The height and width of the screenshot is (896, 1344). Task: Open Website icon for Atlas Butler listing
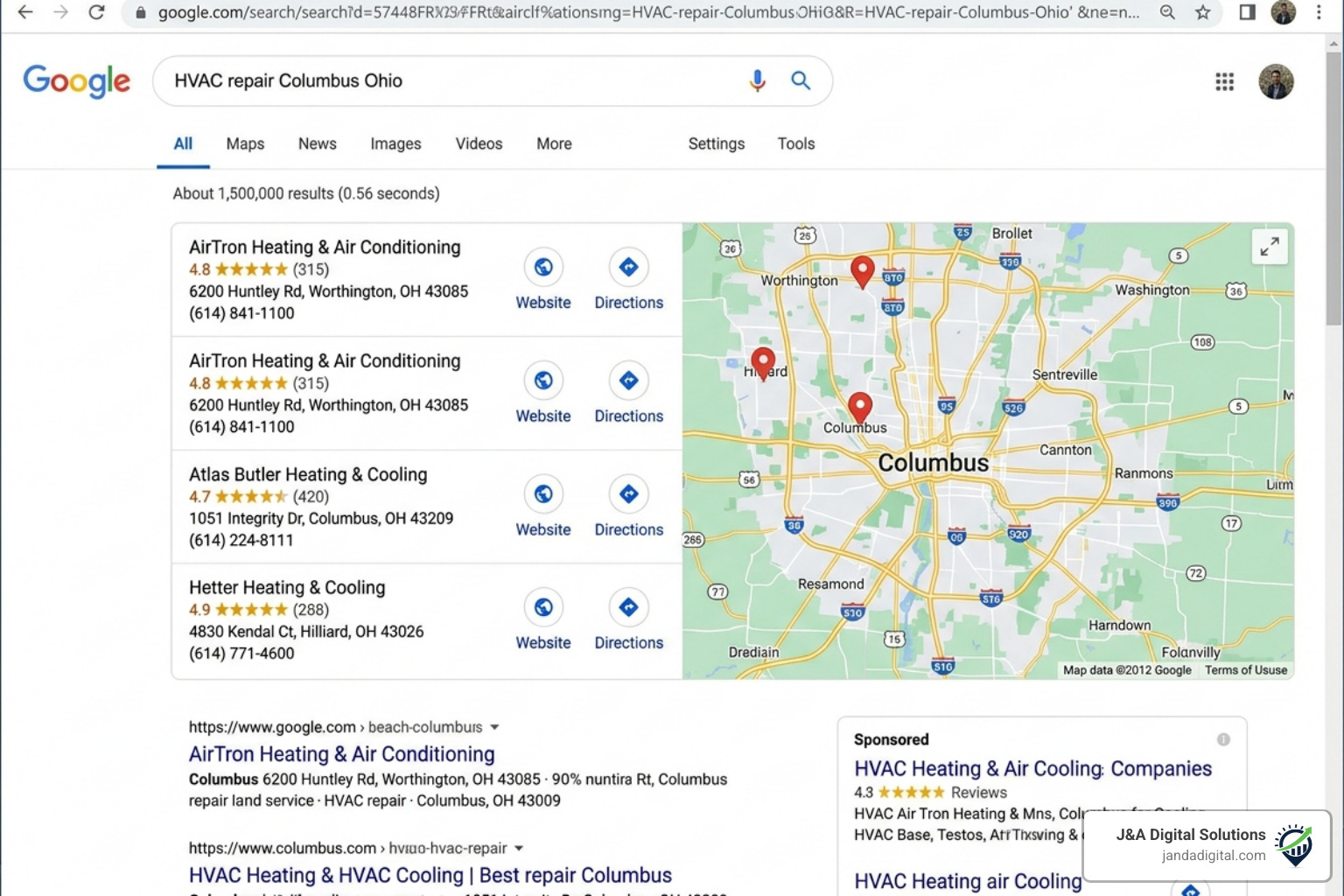(543, 494)
